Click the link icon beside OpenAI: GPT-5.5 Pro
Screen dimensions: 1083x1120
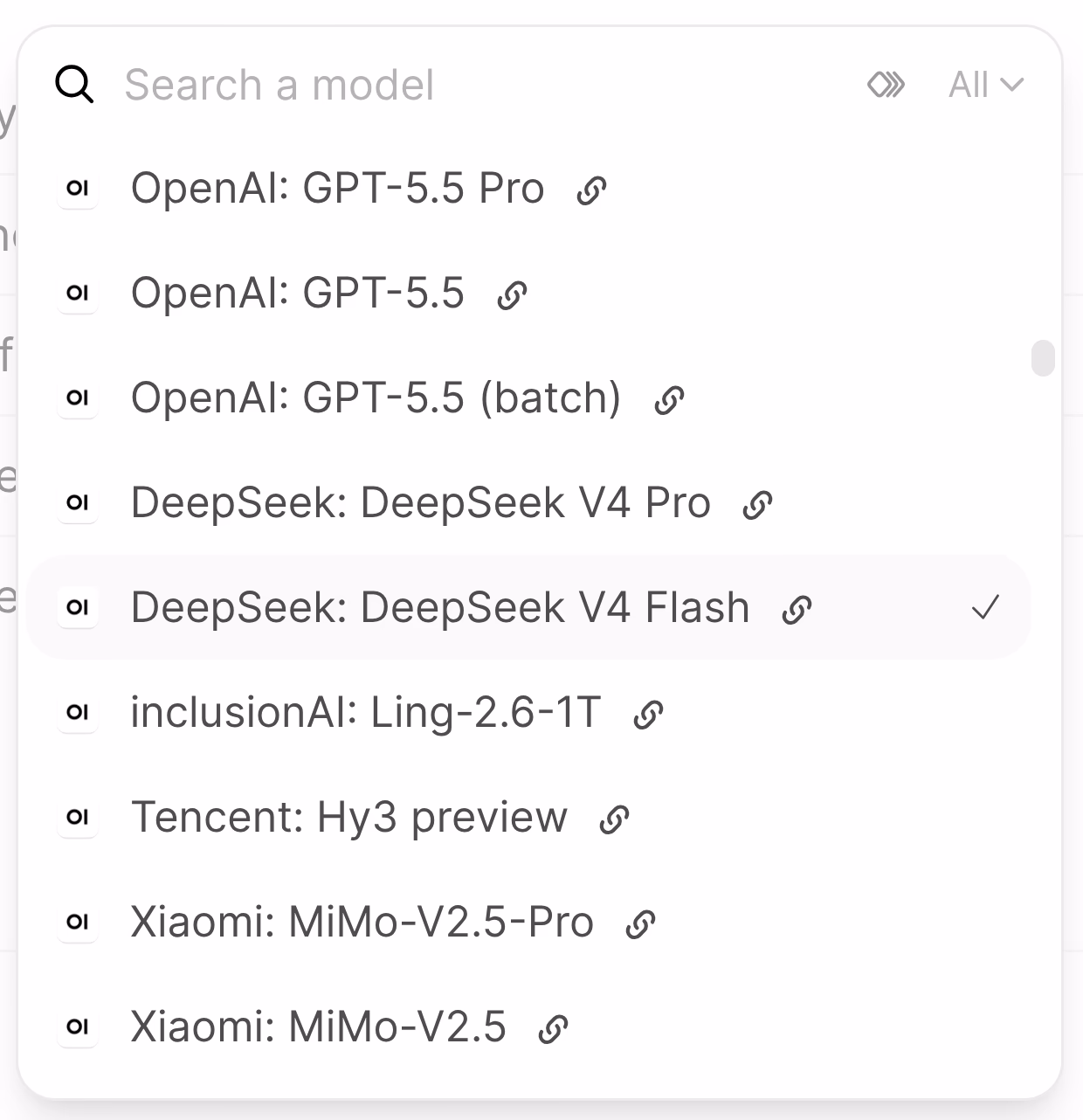pyautogui.click(x=592, y=190)
